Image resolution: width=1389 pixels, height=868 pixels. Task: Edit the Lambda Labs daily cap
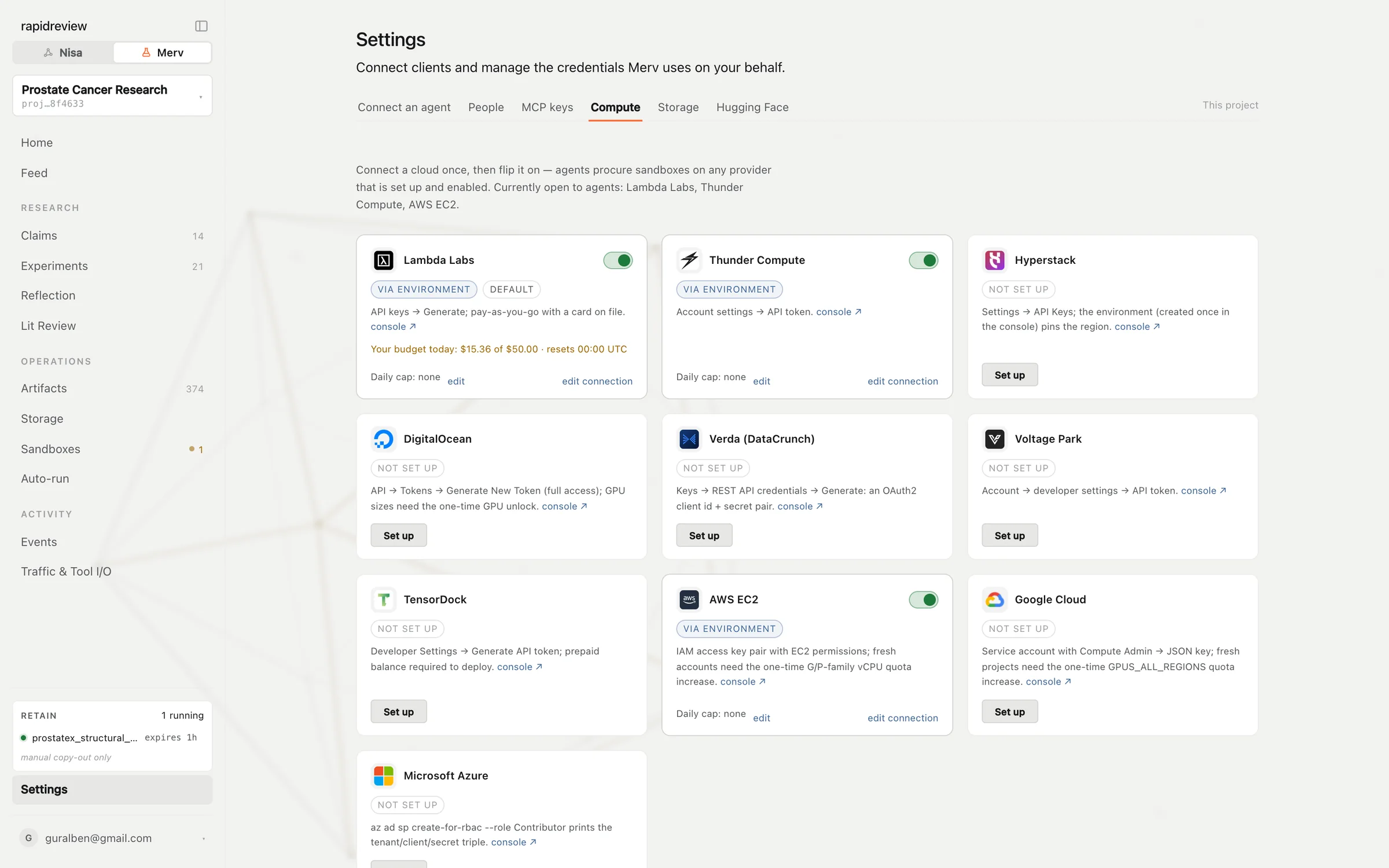(x=455, y=381)
